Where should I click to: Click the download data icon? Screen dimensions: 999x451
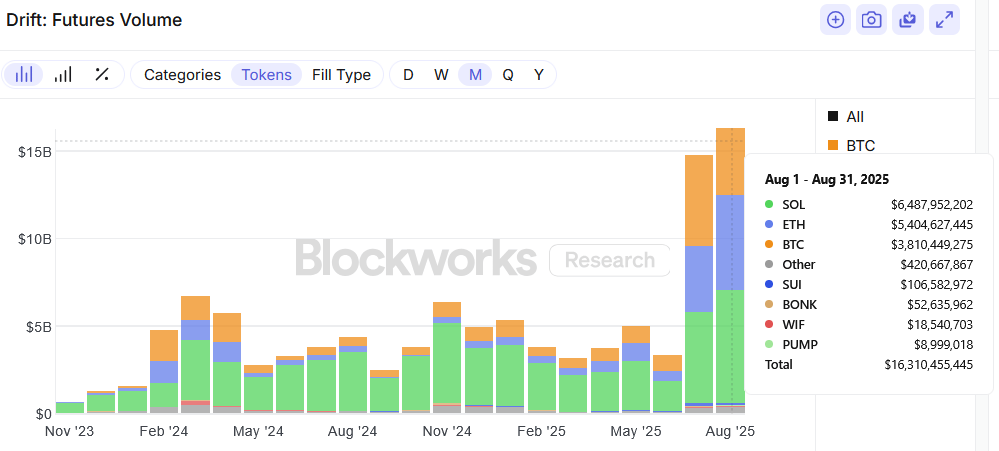pyautogui.click(x=908, y=20)
